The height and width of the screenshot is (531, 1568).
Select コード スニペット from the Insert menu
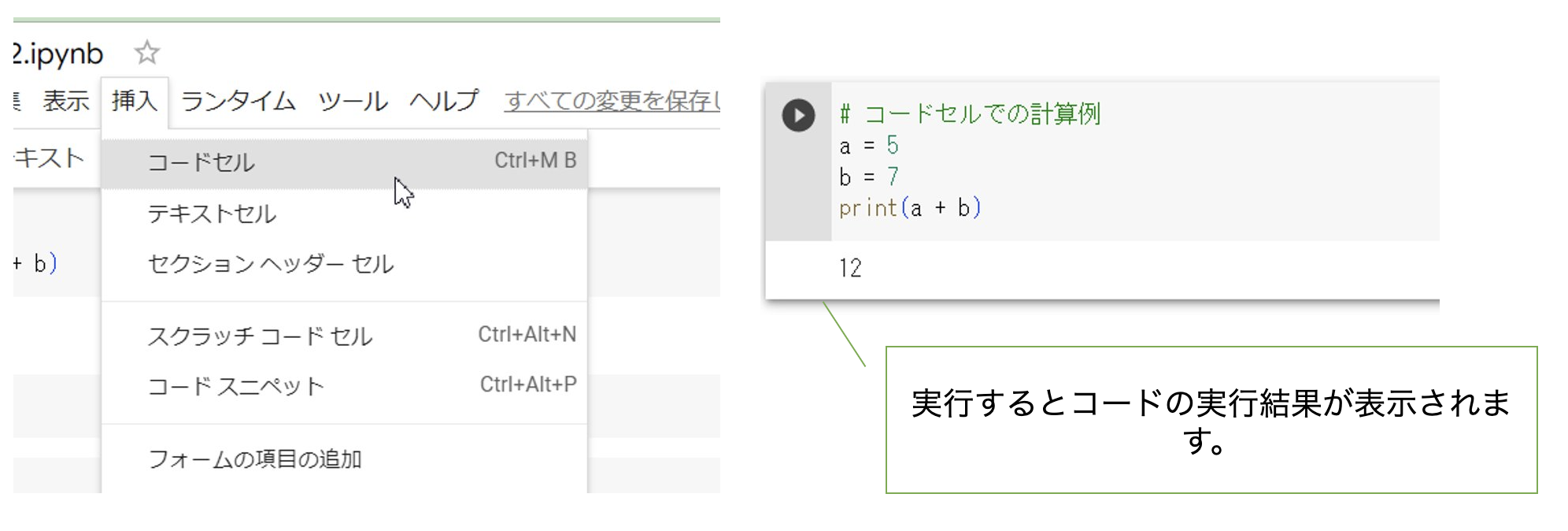(236, 385)
